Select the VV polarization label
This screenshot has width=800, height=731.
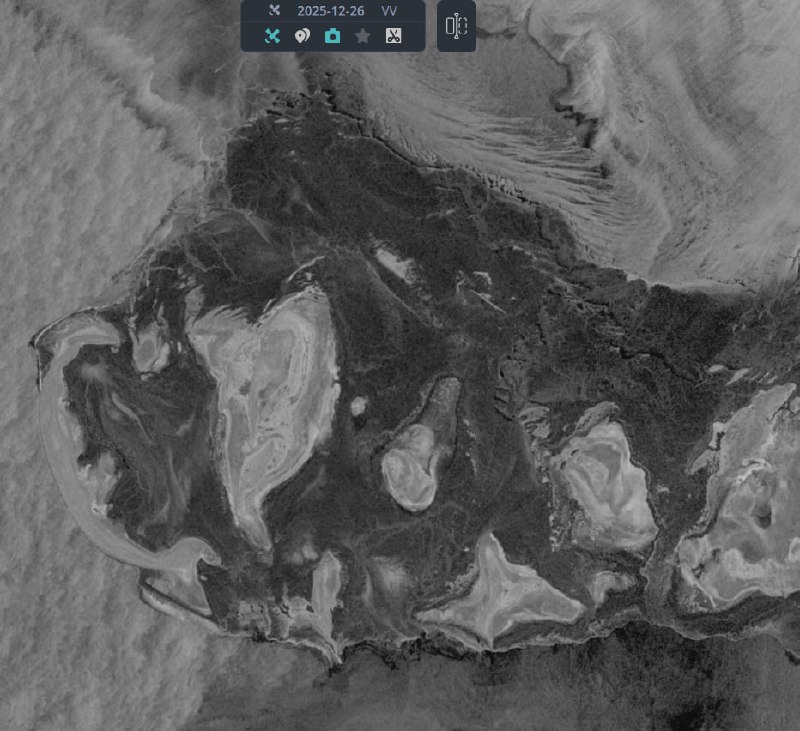click(389, 11)
